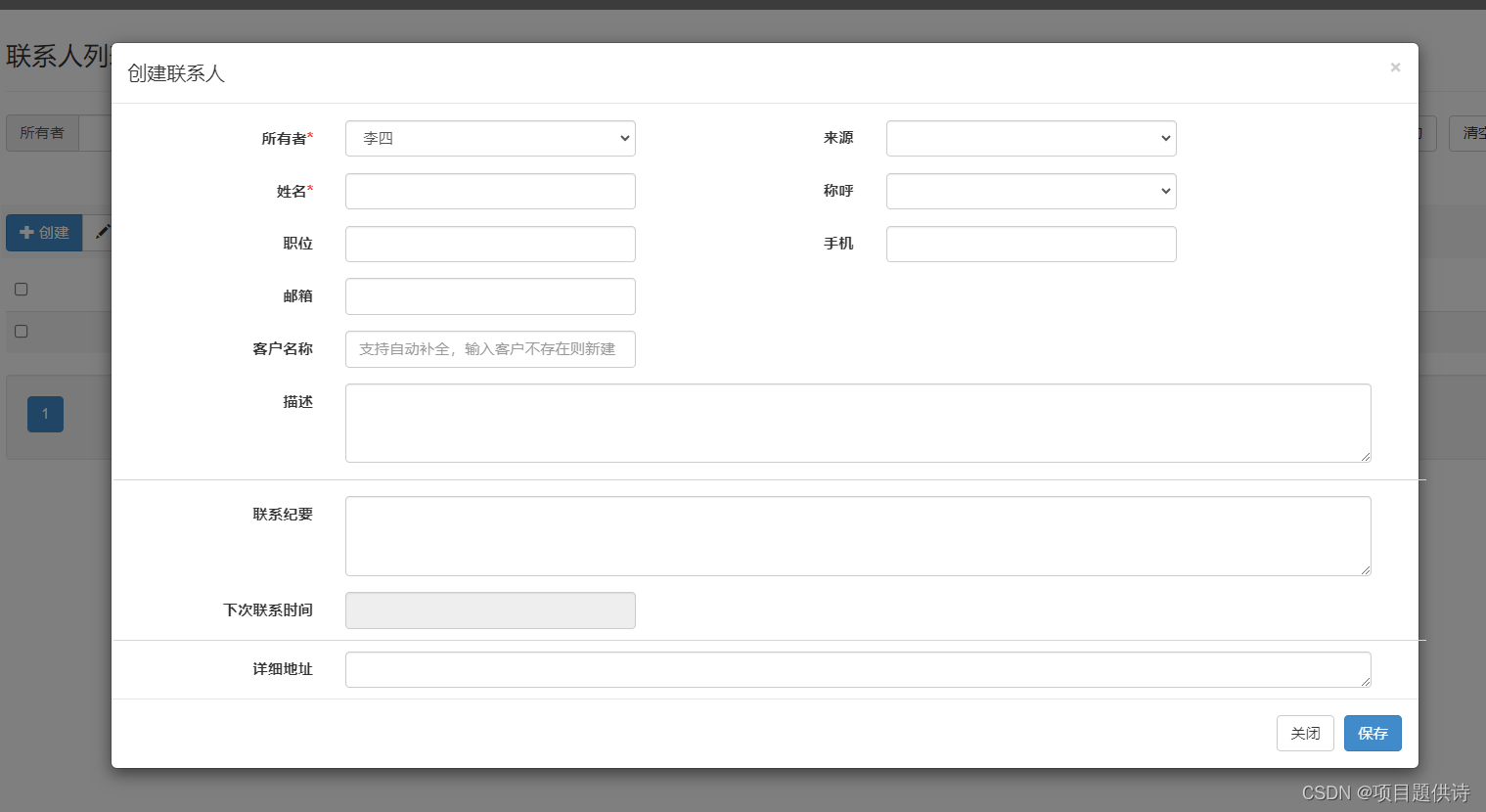This screenshot has width=1486, height=812.
Task: Click the 所有者 field label
Action: tap(287, 139)
